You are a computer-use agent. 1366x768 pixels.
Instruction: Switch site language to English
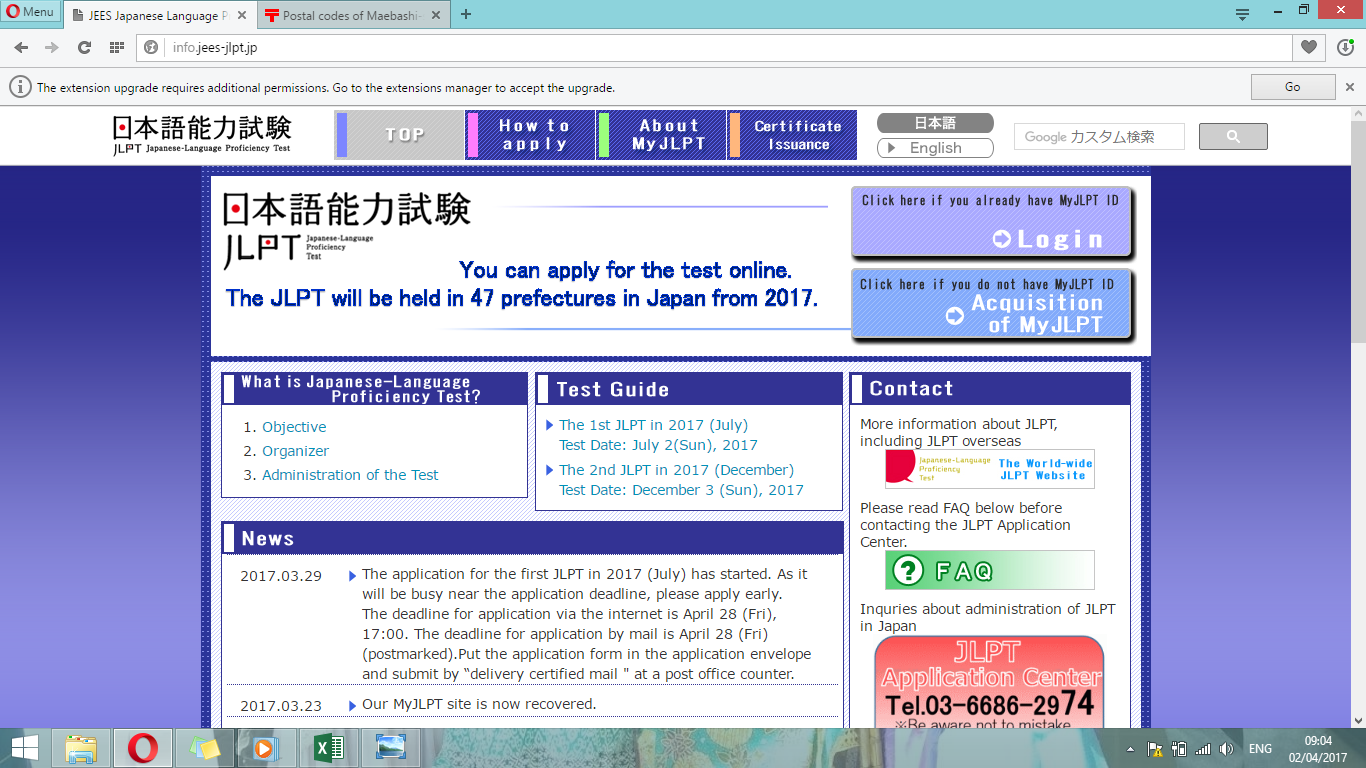(x=935, y=148)
